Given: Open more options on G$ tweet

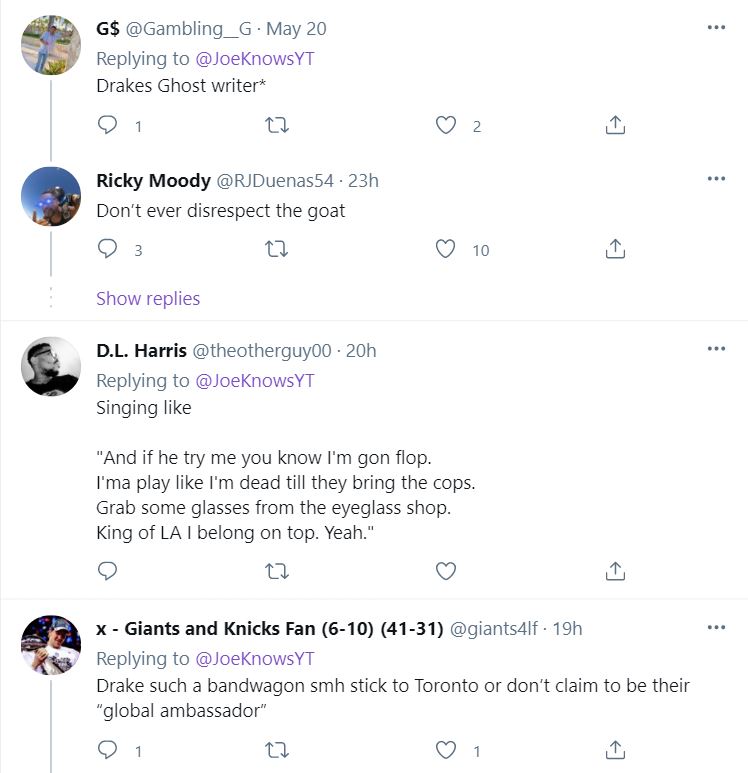Looking at the screenshot, I should 716,28.
